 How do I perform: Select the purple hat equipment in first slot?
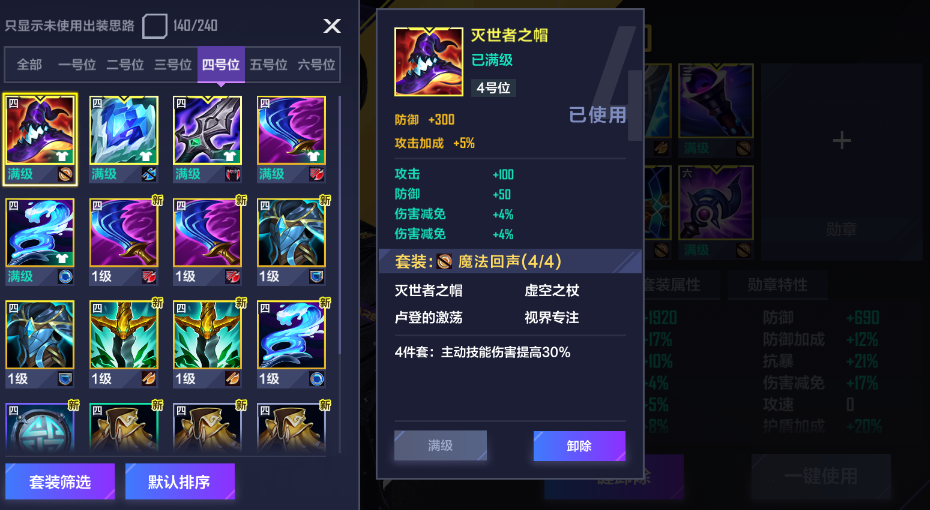[40, 139]
